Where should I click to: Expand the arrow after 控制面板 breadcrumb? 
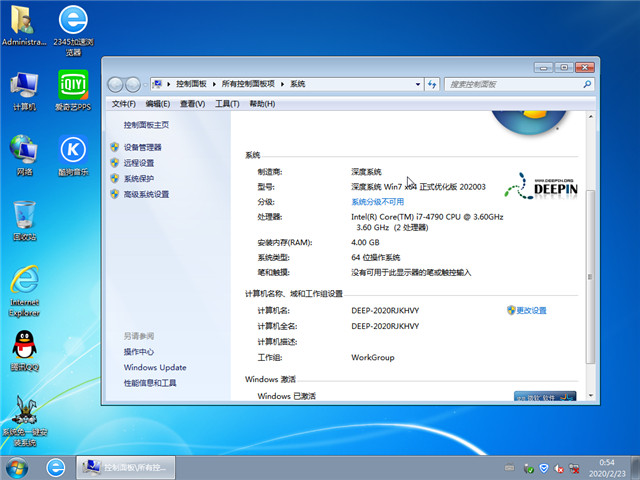pos(214,84)
